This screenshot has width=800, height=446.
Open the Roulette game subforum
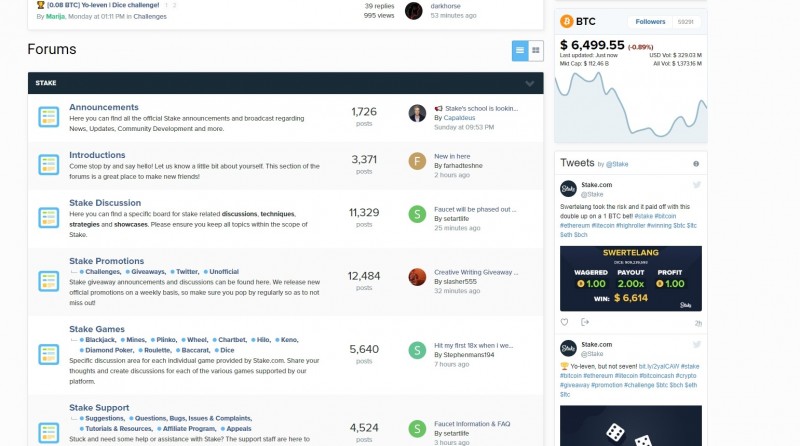pyautogui.click(x=157, y=351)
